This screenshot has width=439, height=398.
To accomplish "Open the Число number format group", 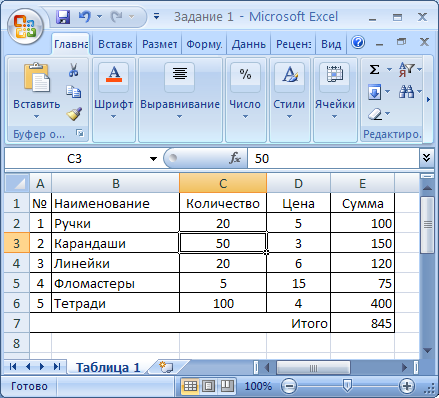I will [x=245, y=100].
